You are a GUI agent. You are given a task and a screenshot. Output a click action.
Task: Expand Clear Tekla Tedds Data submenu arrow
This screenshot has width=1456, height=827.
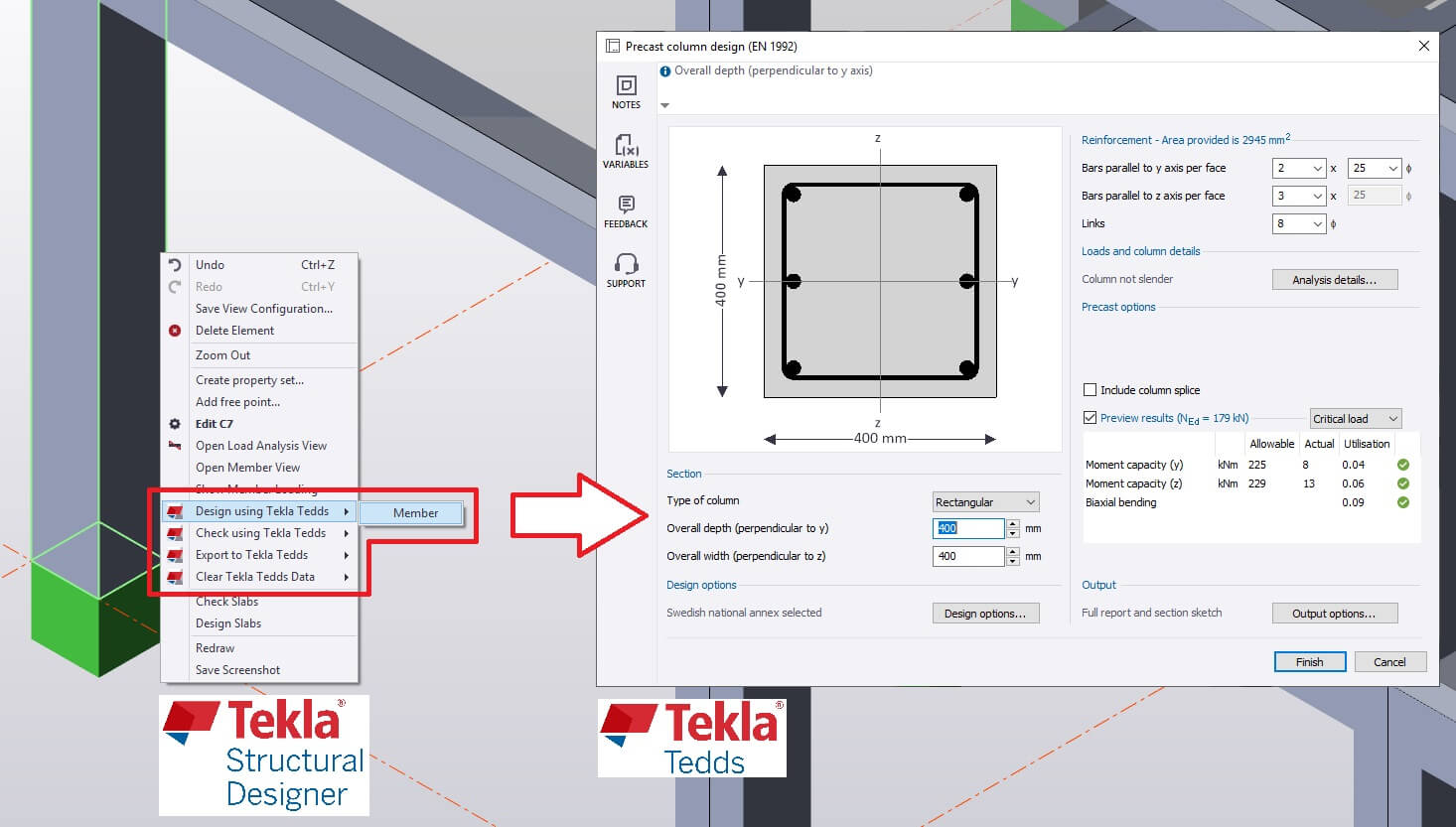[x=347, y=577]
